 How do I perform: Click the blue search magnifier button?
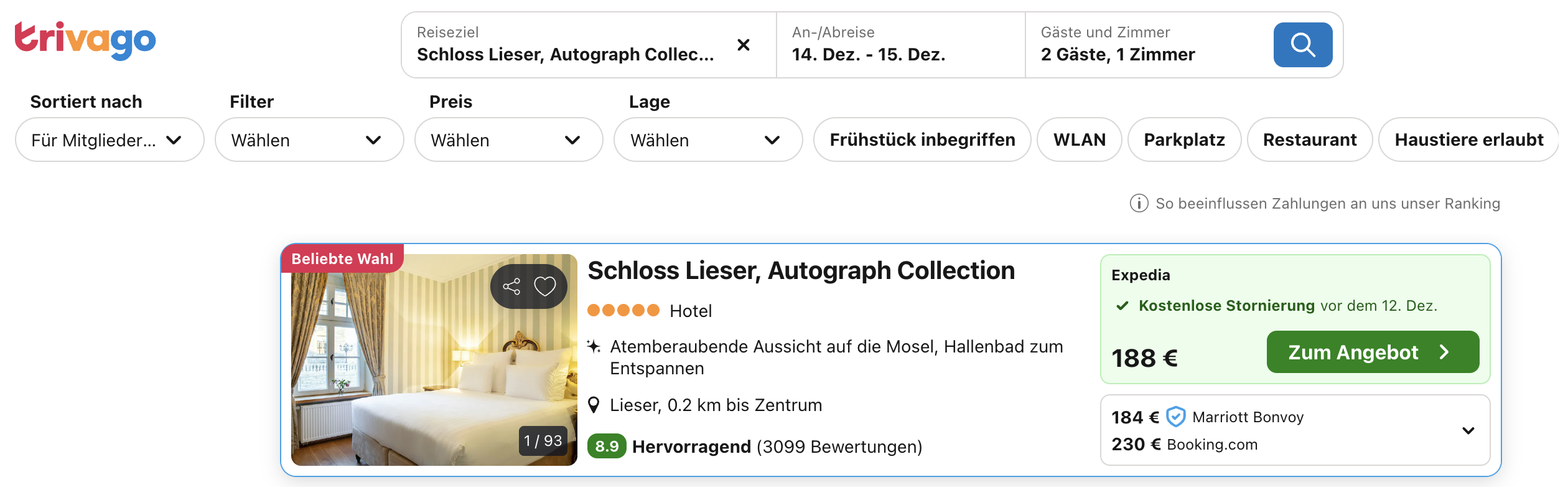[x=1302, y=45]
